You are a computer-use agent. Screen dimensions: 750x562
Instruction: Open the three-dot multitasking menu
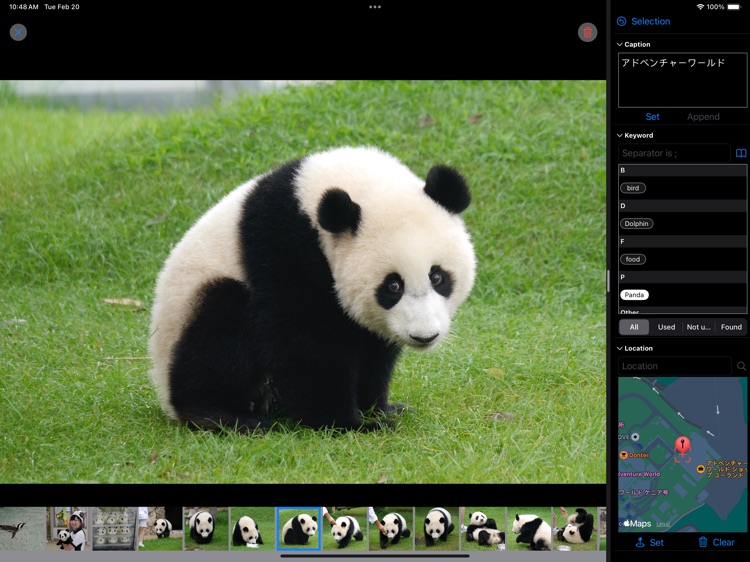375,7
